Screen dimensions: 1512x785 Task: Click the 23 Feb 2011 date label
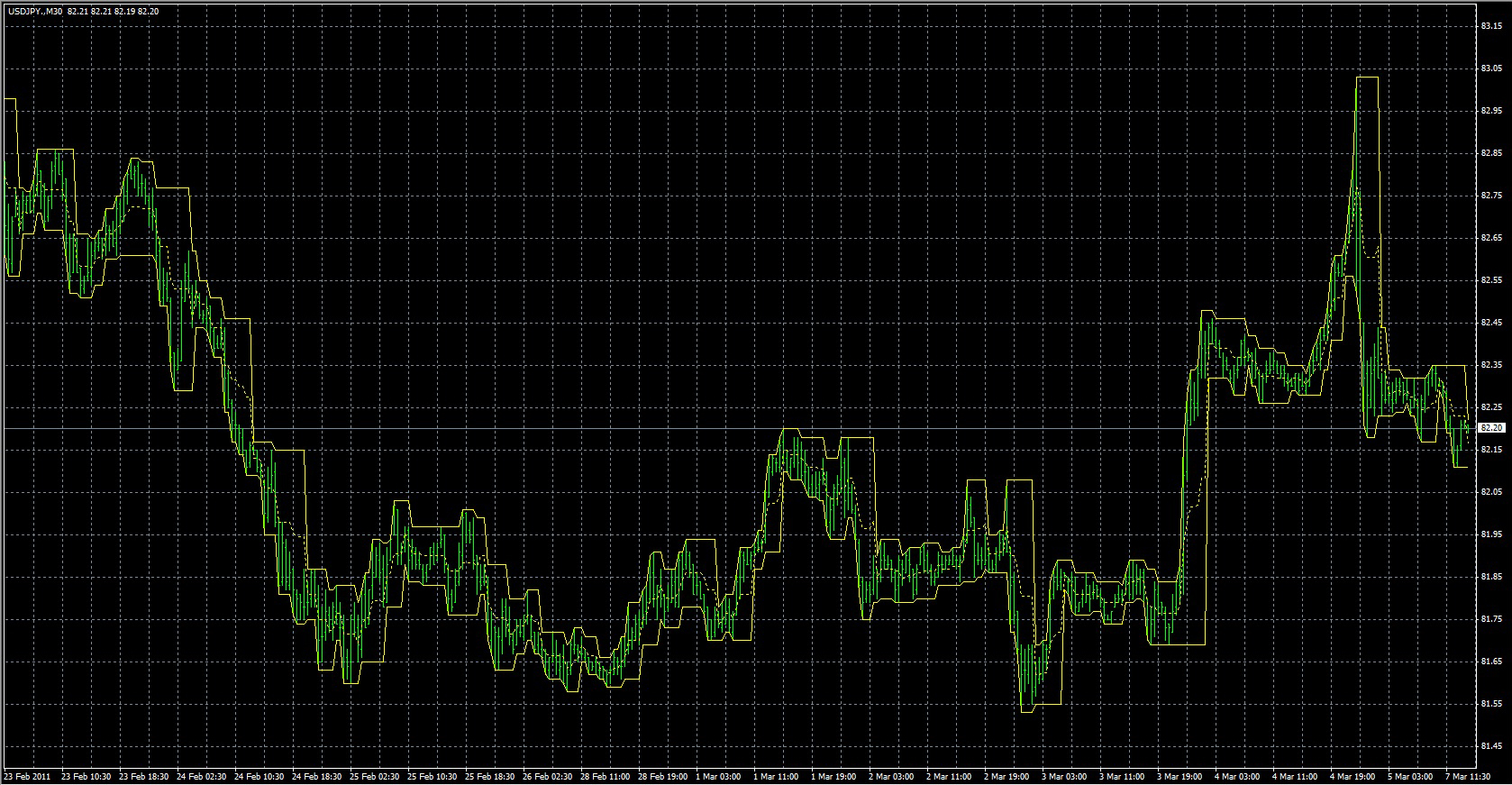pos(28,776)
